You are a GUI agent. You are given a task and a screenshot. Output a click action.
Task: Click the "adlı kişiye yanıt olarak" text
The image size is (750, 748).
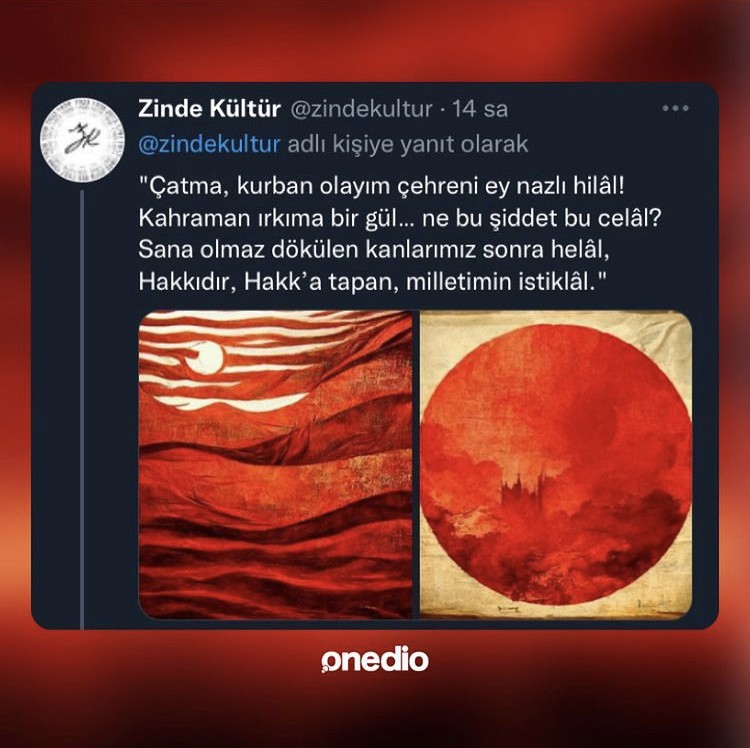408,144
